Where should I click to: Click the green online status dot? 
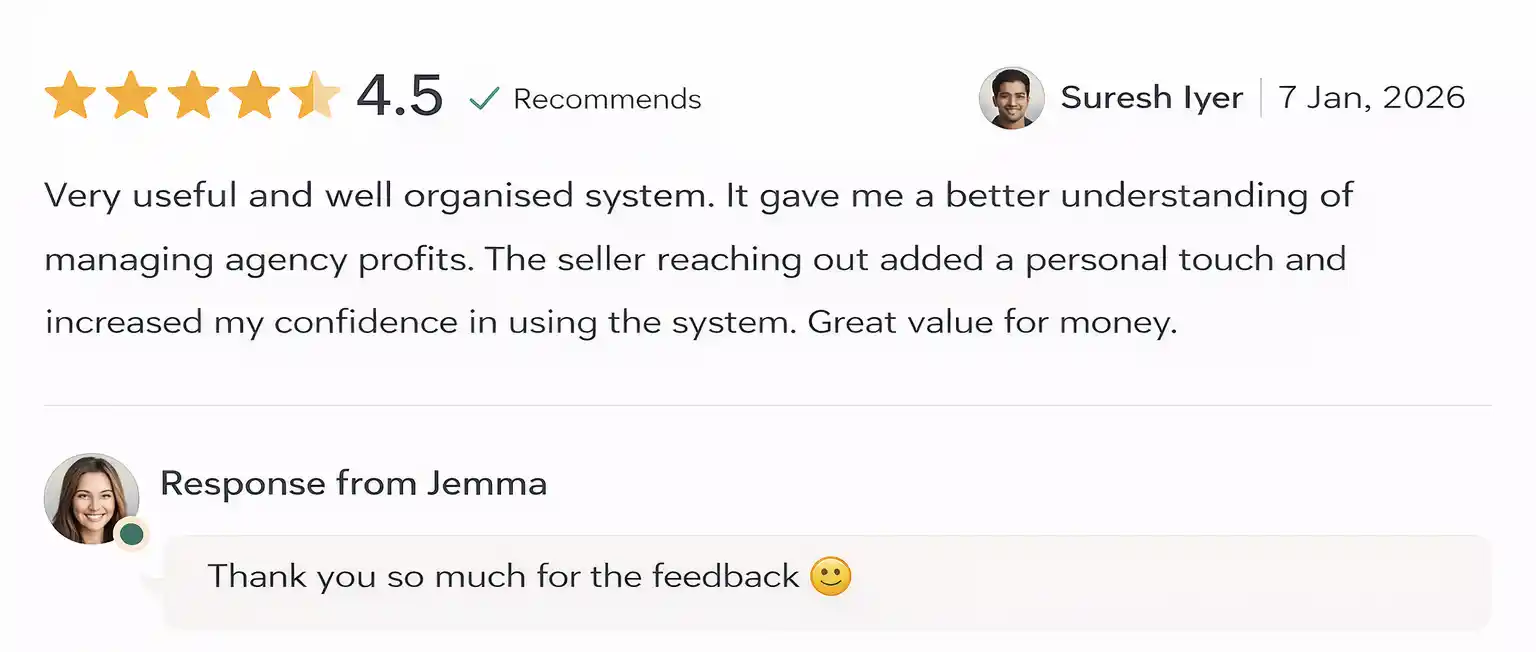click(x=131, y=535)
